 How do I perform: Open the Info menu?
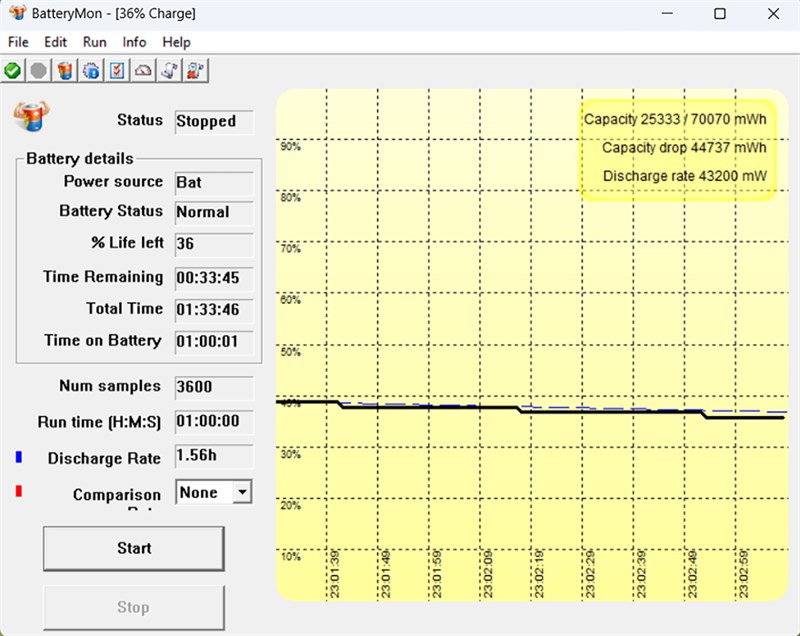pyautogui.click(x=134, y=42)
